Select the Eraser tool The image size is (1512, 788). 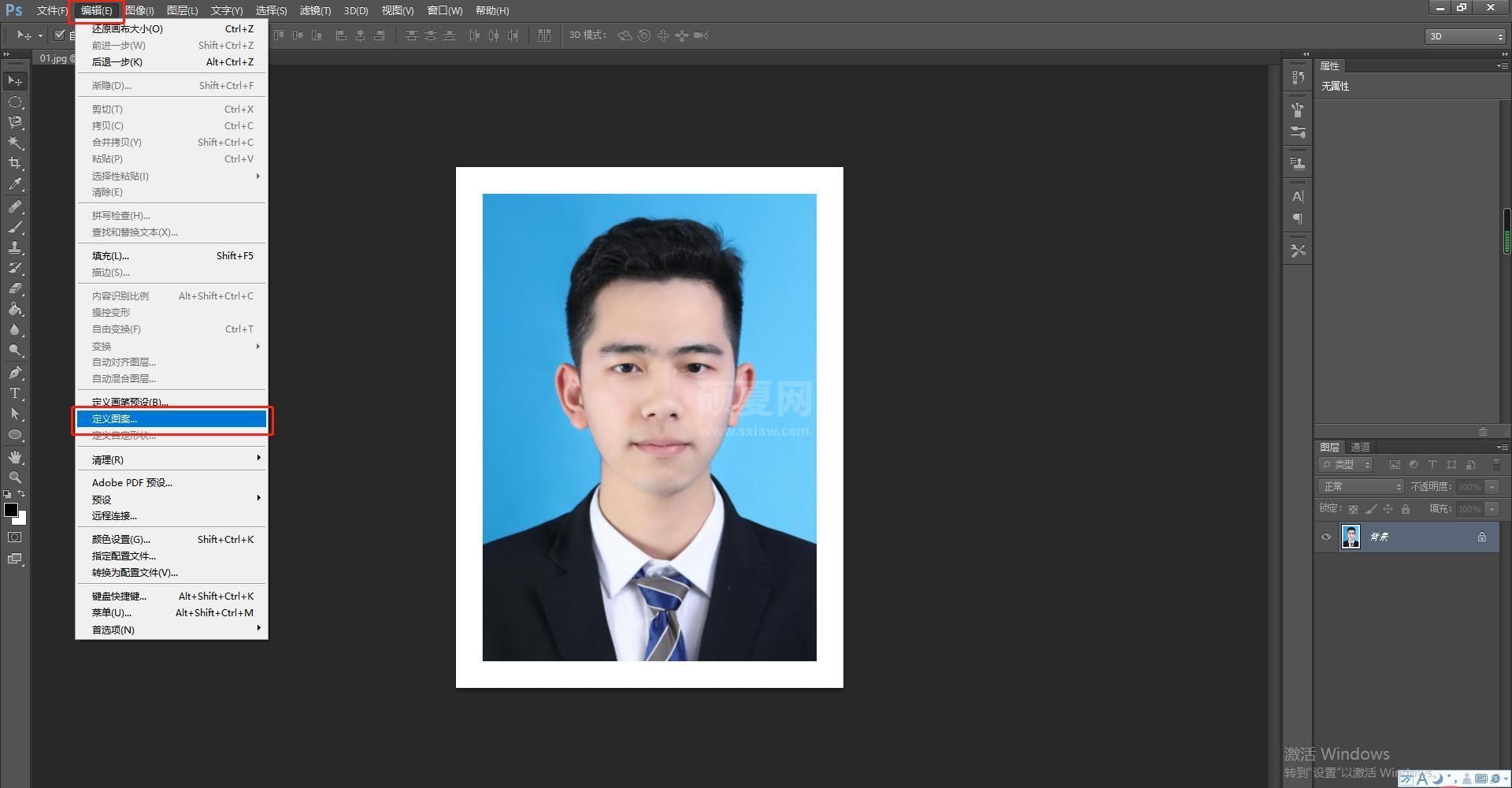pos(15,288)
